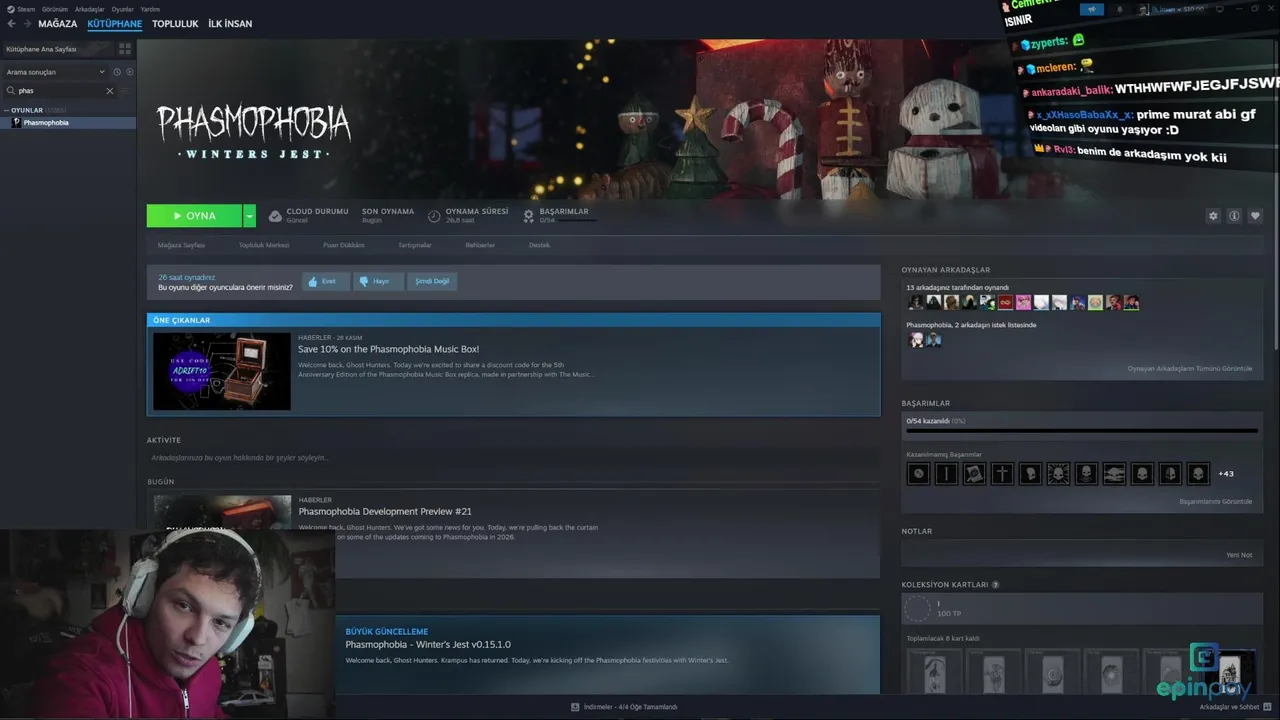The height and width of the screenshot is (720, 1280).
Task: Open 'Save 10% on the Phasmophobia Music Box!' headline
Action: tap(388, 349)
